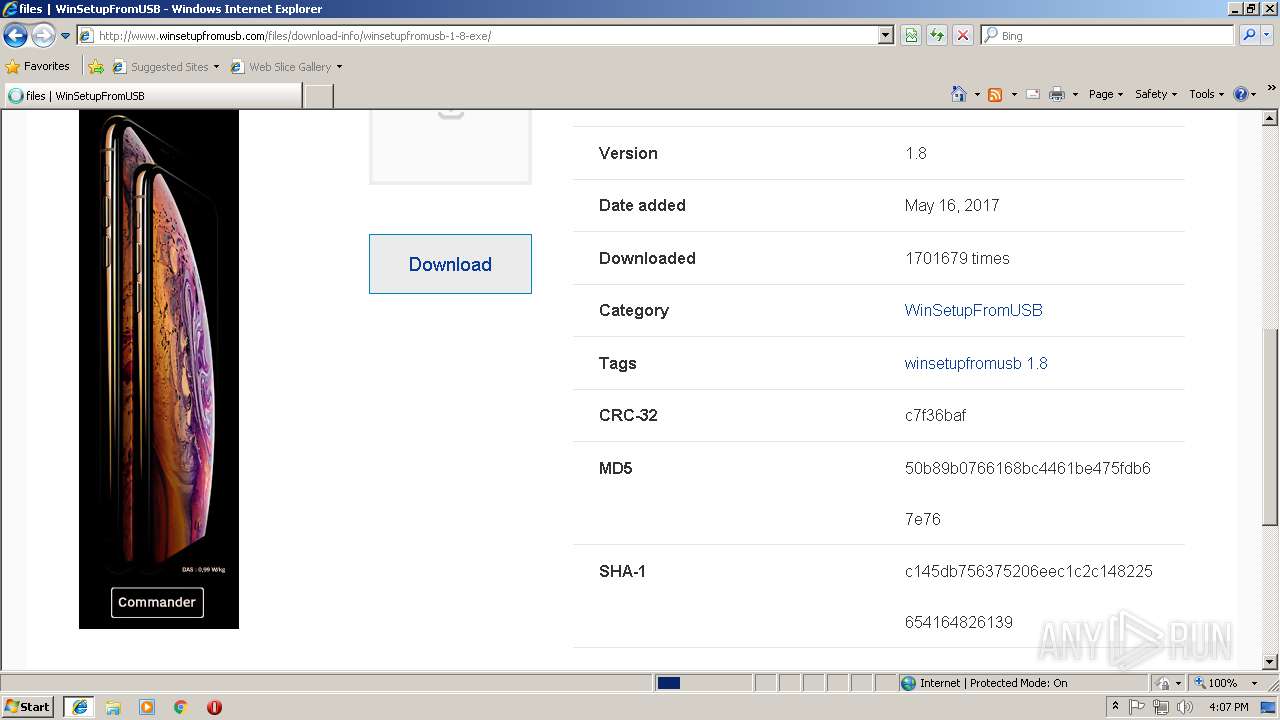Open the Help question mark menu
The image size is (1280, 720).
[x=1245, y=94]
